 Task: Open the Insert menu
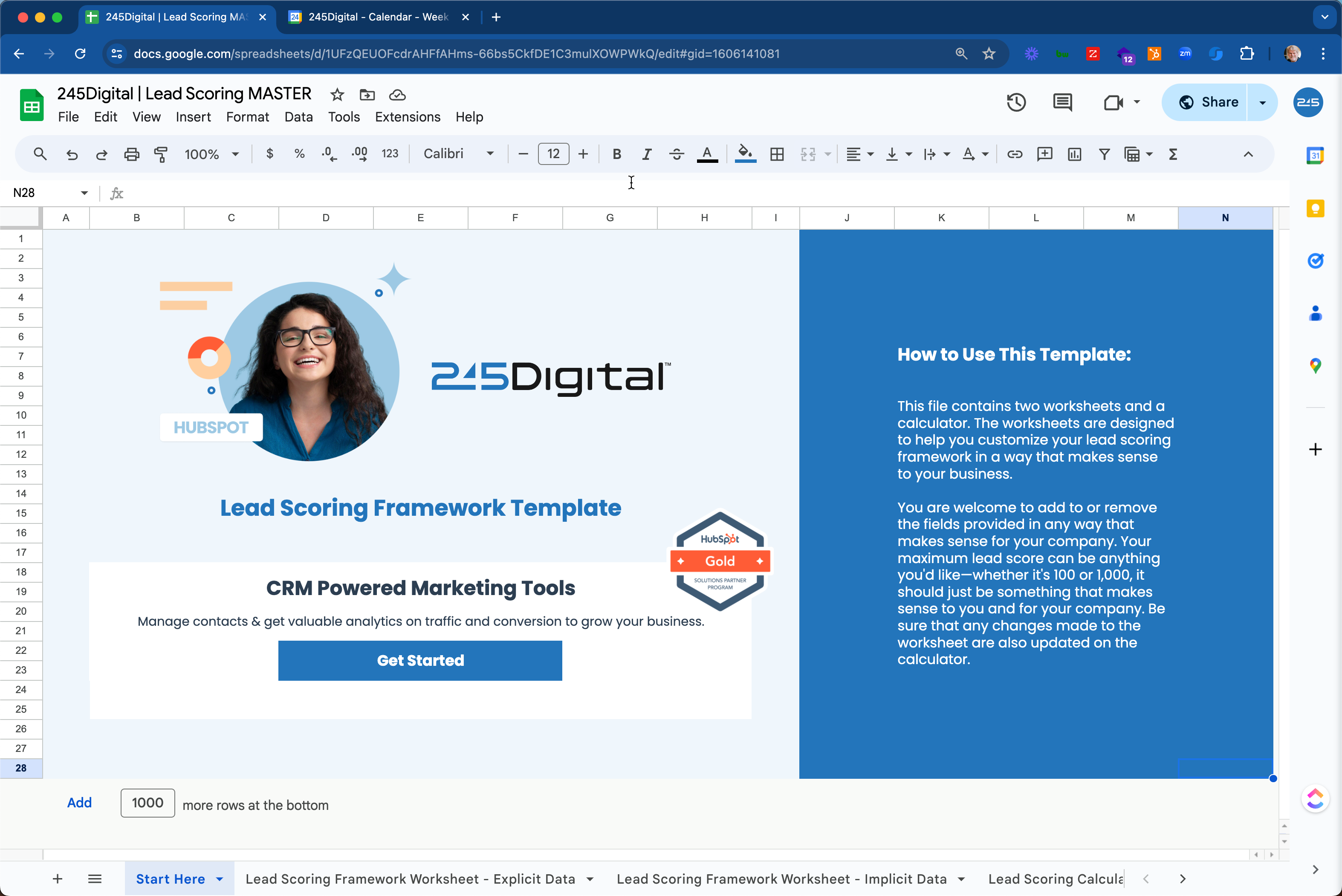(193, 117)
